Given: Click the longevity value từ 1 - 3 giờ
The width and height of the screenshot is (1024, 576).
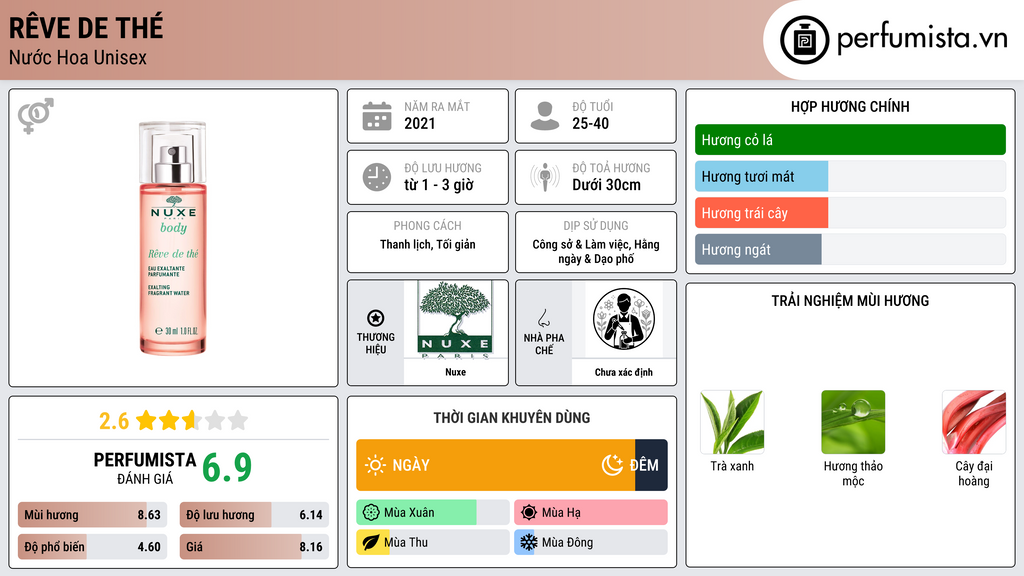Looking at the screenshot, I should (439, 185).
